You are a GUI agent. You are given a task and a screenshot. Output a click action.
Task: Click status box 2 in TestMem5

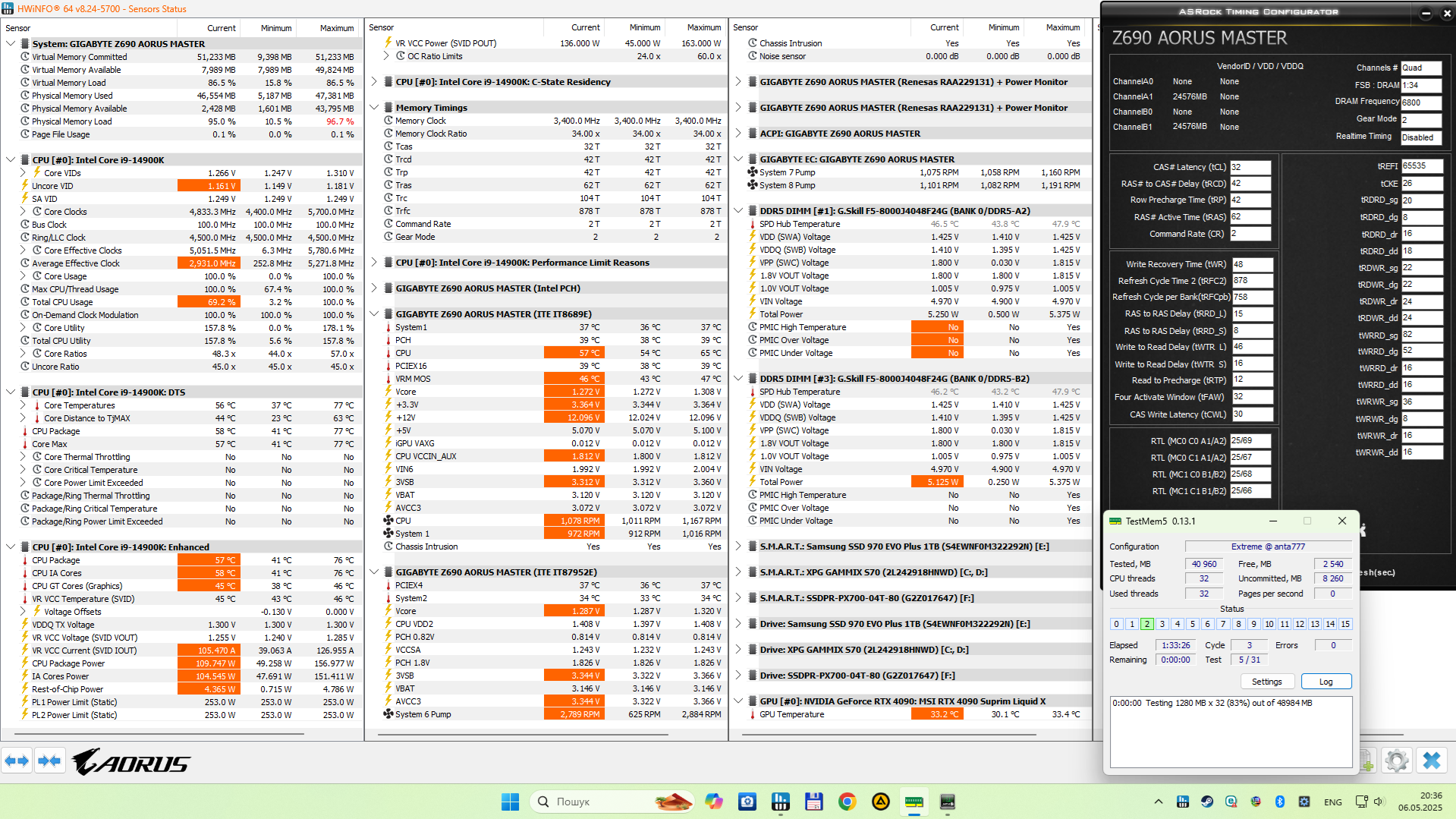[1146, 624]
